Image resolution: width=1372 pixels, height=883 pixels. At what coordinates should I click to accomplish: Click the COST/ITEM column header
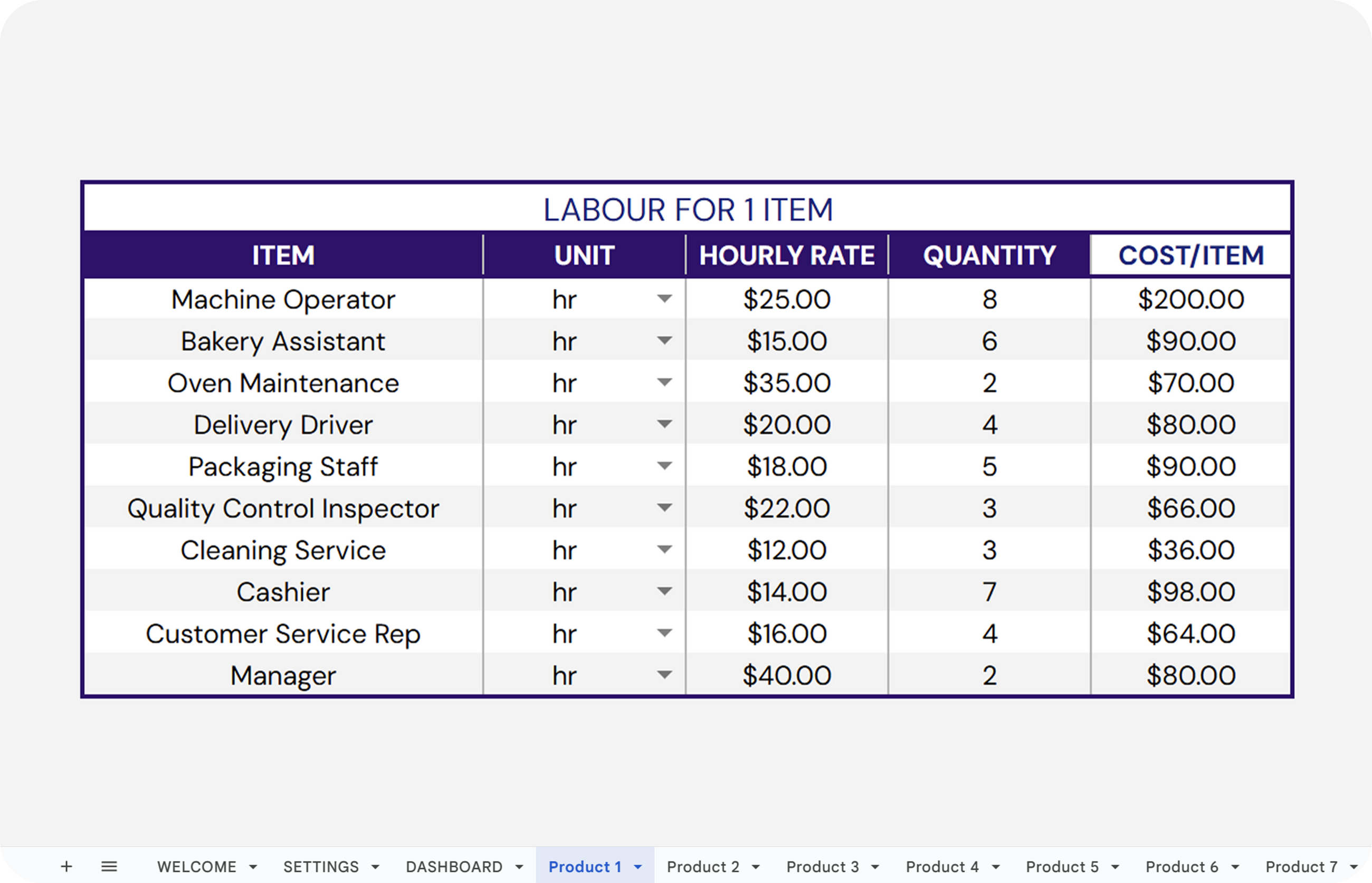(x=1191, y=255)
